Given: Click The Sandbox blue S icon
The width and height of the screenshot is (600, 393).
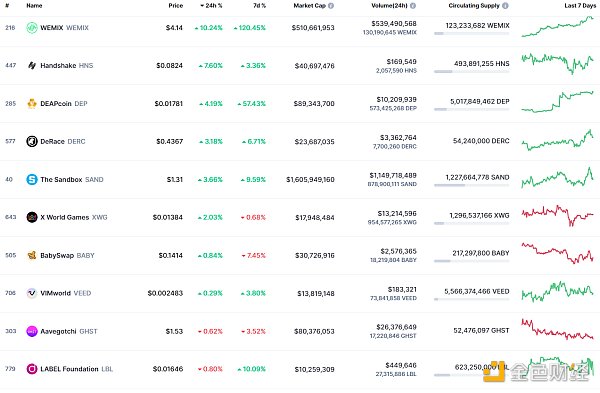Looking at the screenshot, I should [32, 179].
